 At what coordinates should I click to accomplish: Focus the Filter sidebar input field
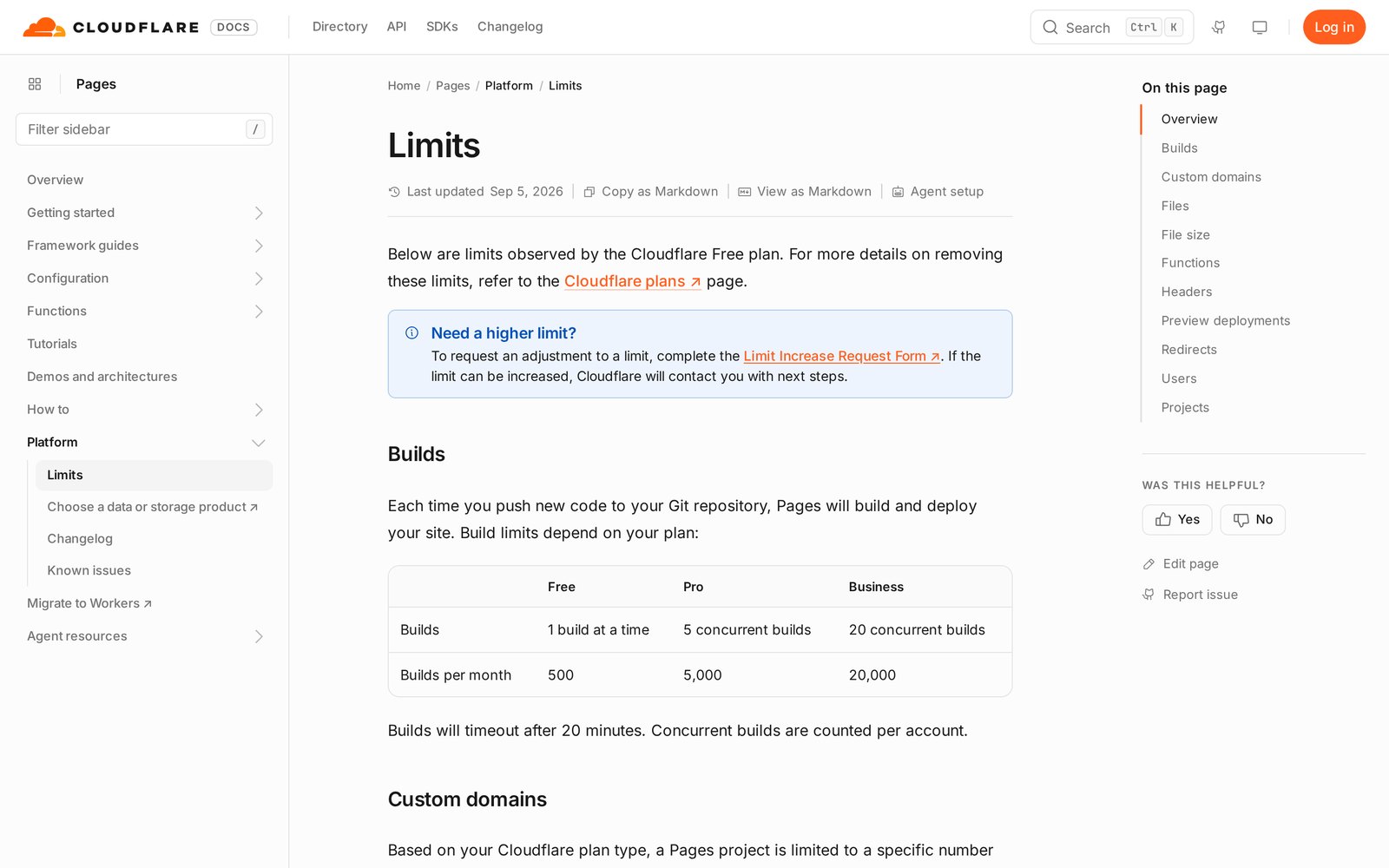coord(144,129)
